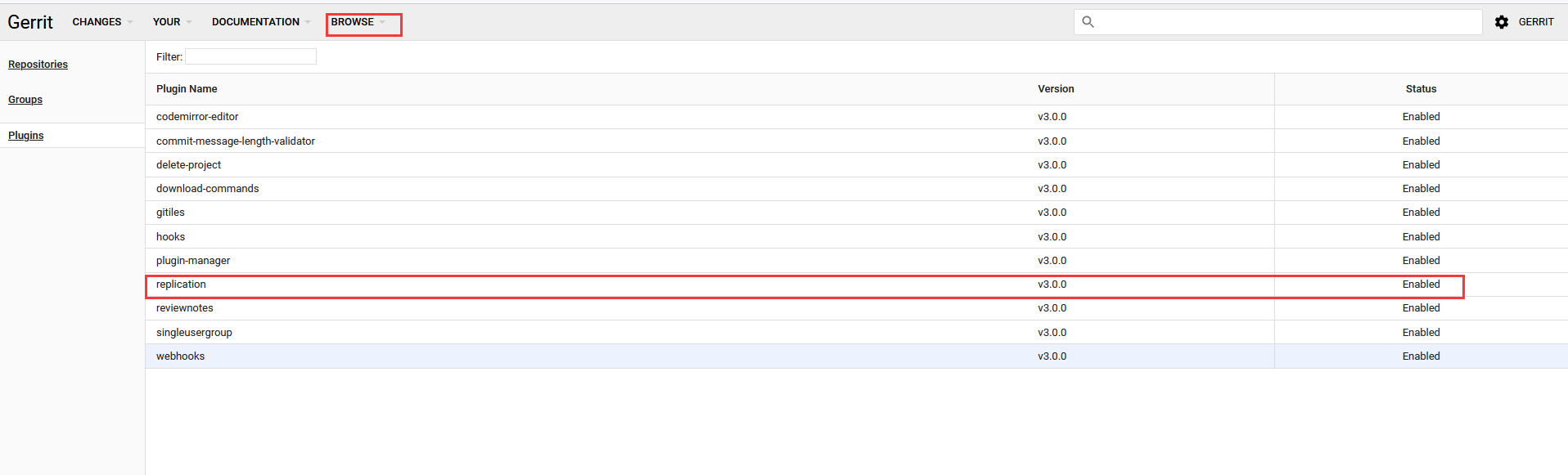Open the Groups sidebar link
Image resolution: width=1568 pixels, height=475 pixels.
tap(25, 99)
